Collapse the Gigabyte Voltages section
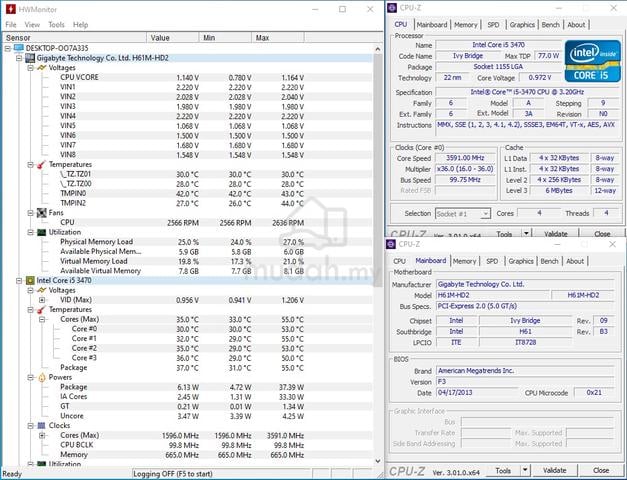 tap(31, 68)
